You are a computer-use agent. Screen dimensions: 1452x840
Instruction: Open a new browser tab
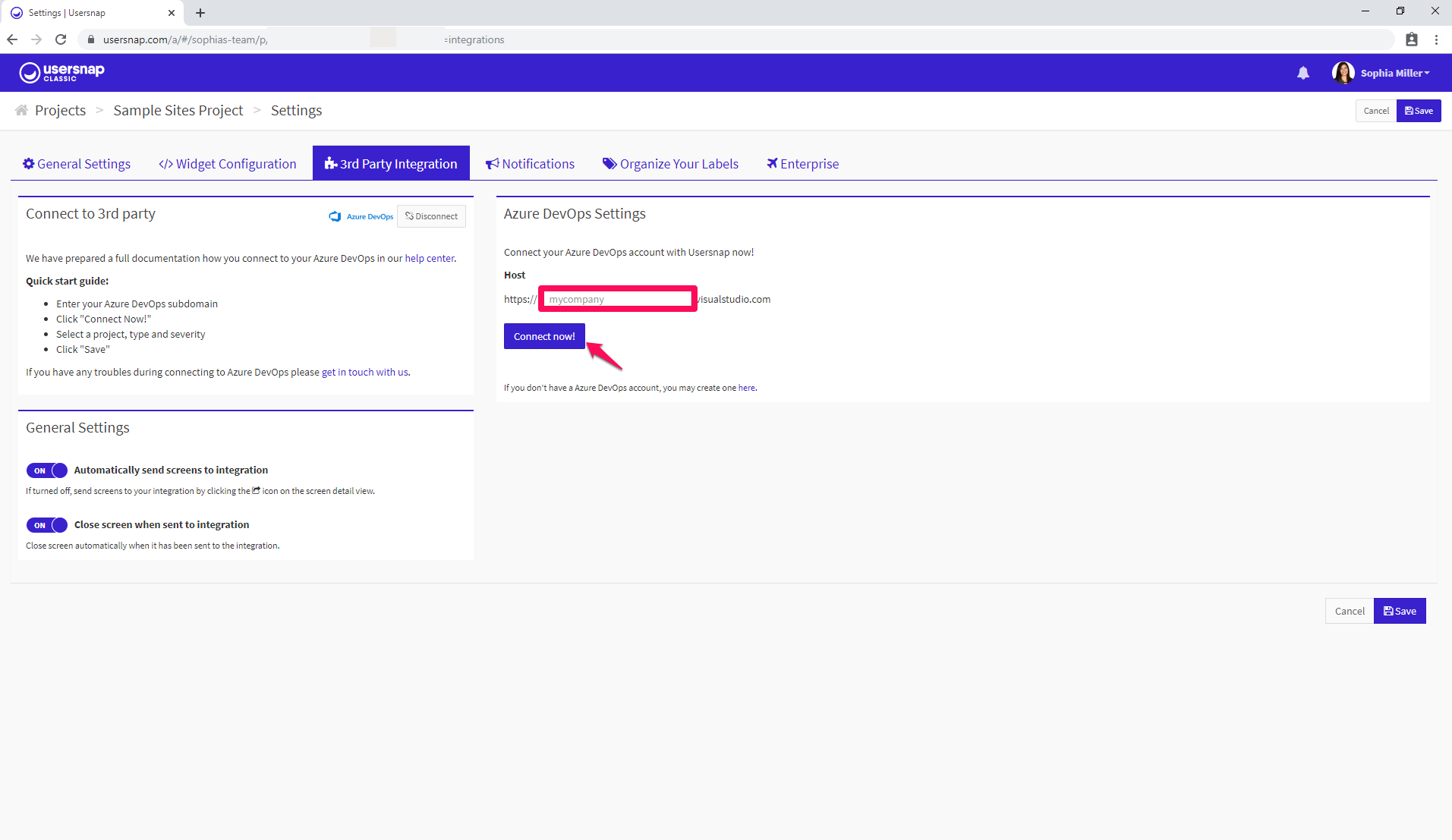click(200, 13)
